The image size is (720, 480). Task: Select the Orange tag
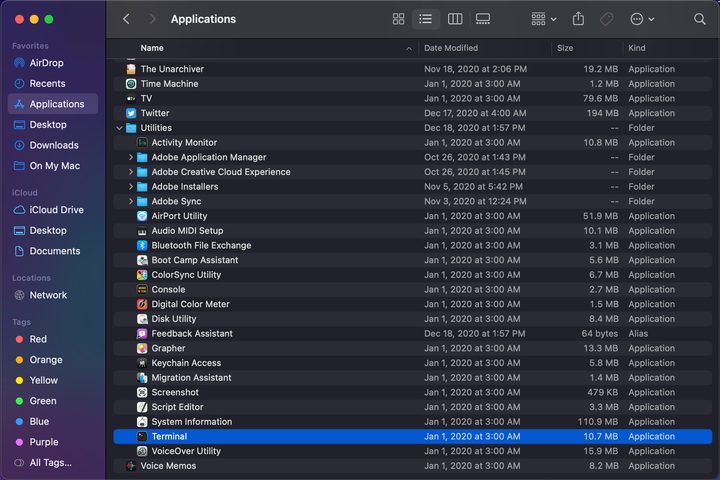pyautogui.click(x=53, y=360)
